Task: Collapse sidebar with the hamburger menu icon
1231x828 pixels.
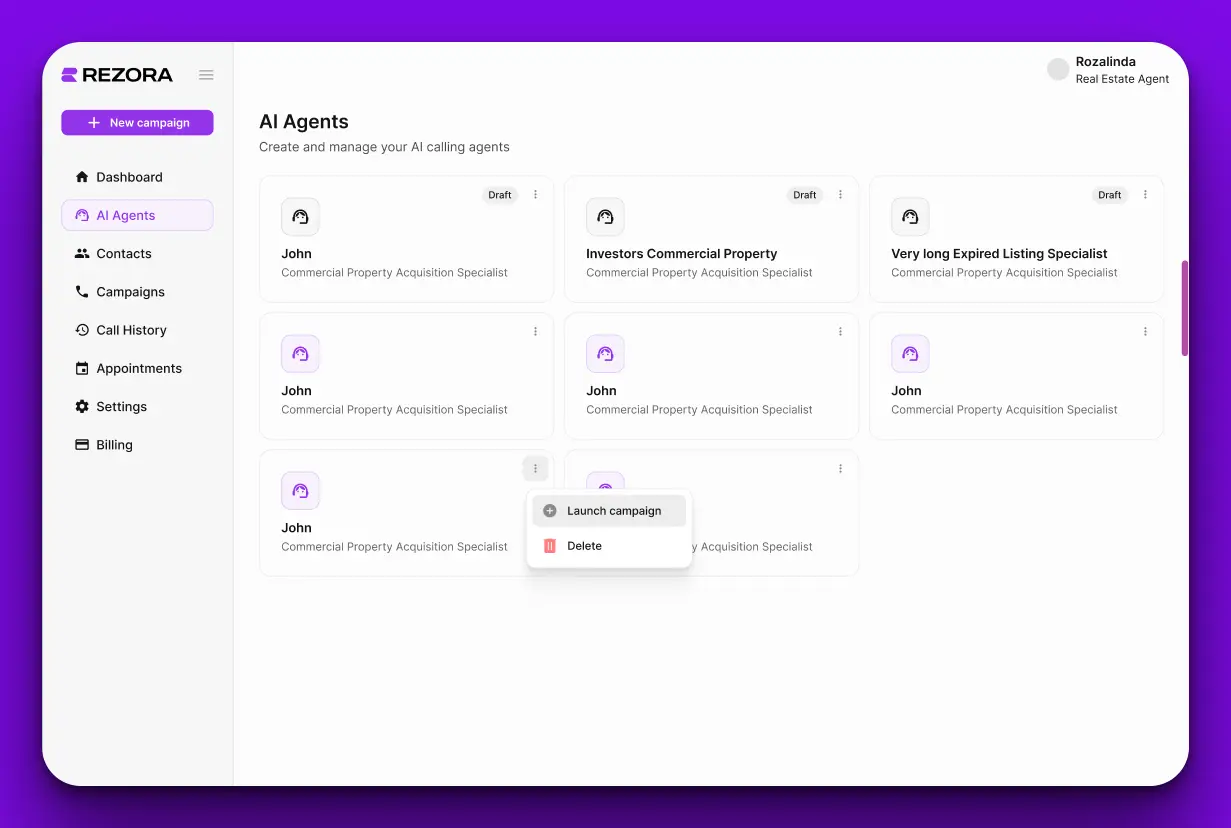Action: coord(206,75)
